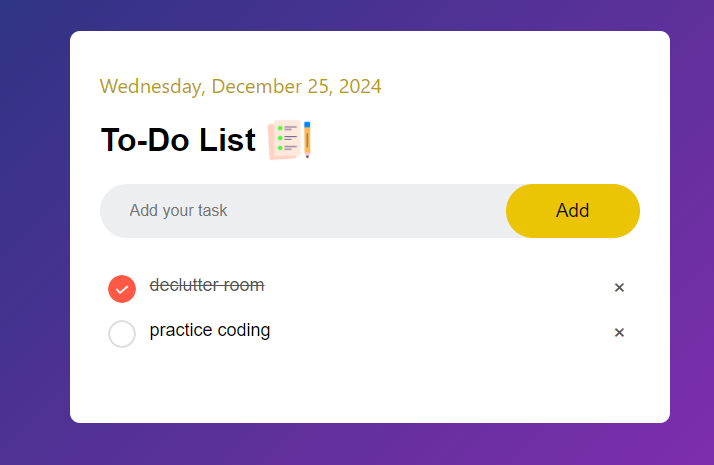Click the year "2024" in the date
Image resolution: width=714 pixels, height=465 pixels.
[360, 86]
